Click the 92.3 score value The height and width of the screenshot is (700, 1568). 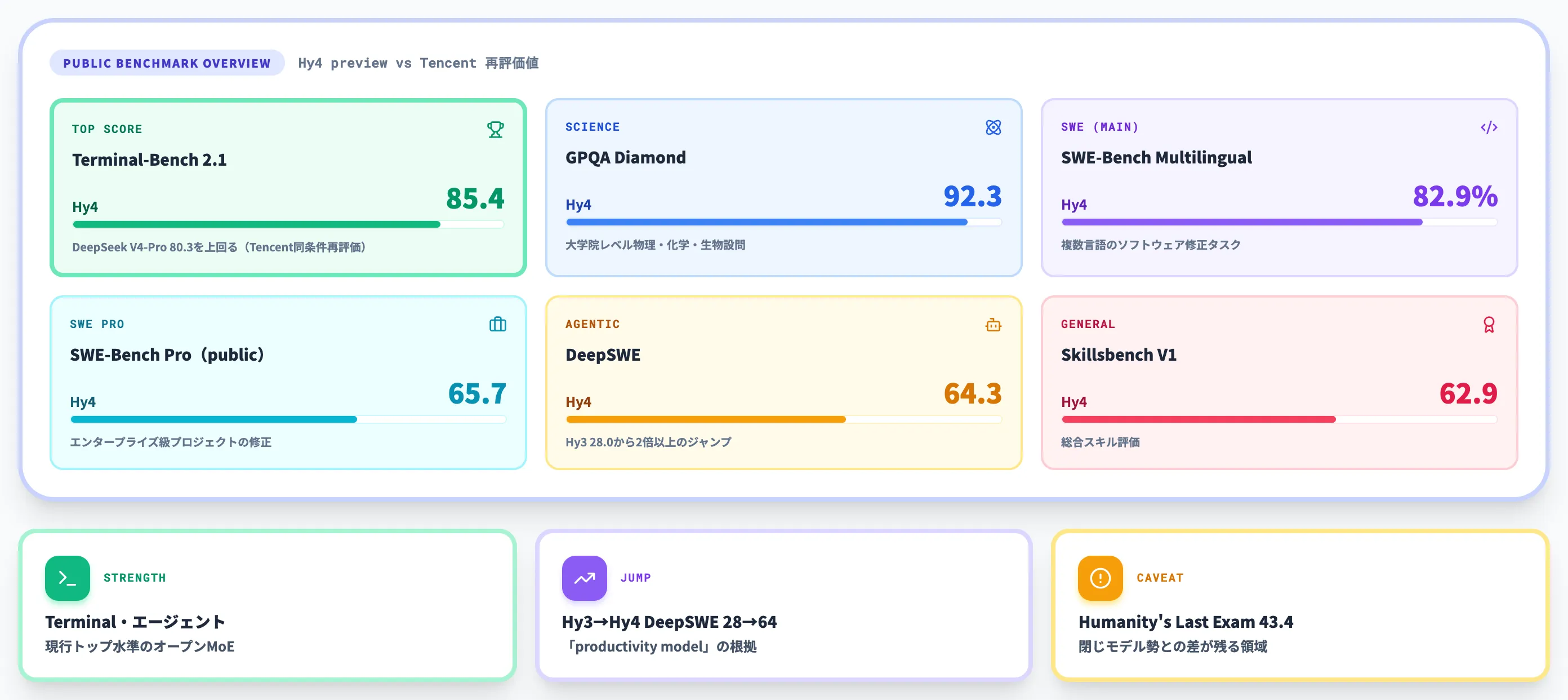pos(973,196)
